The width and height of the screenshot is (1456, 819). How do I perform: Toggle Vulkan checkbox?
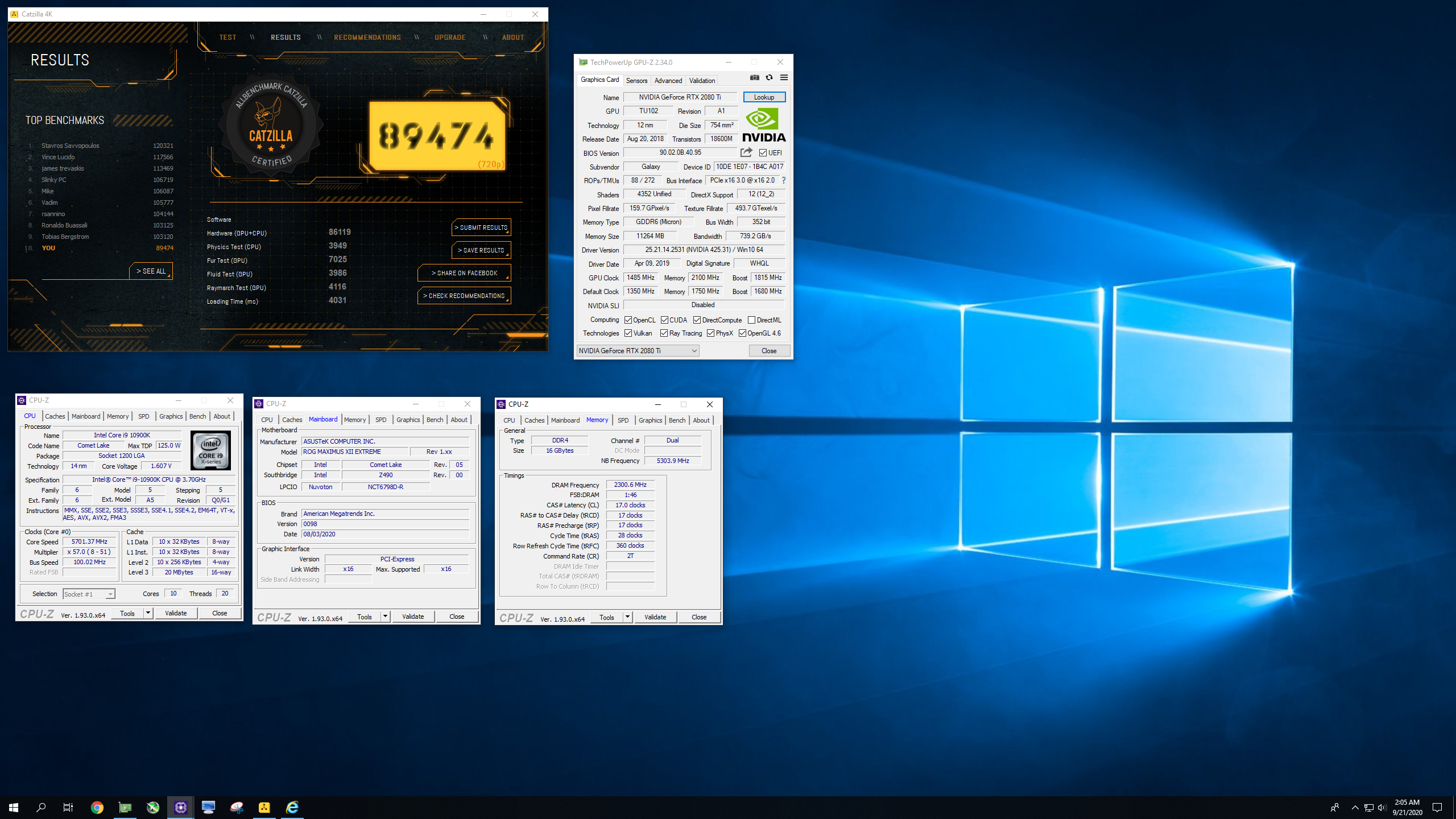click(628, 333)
